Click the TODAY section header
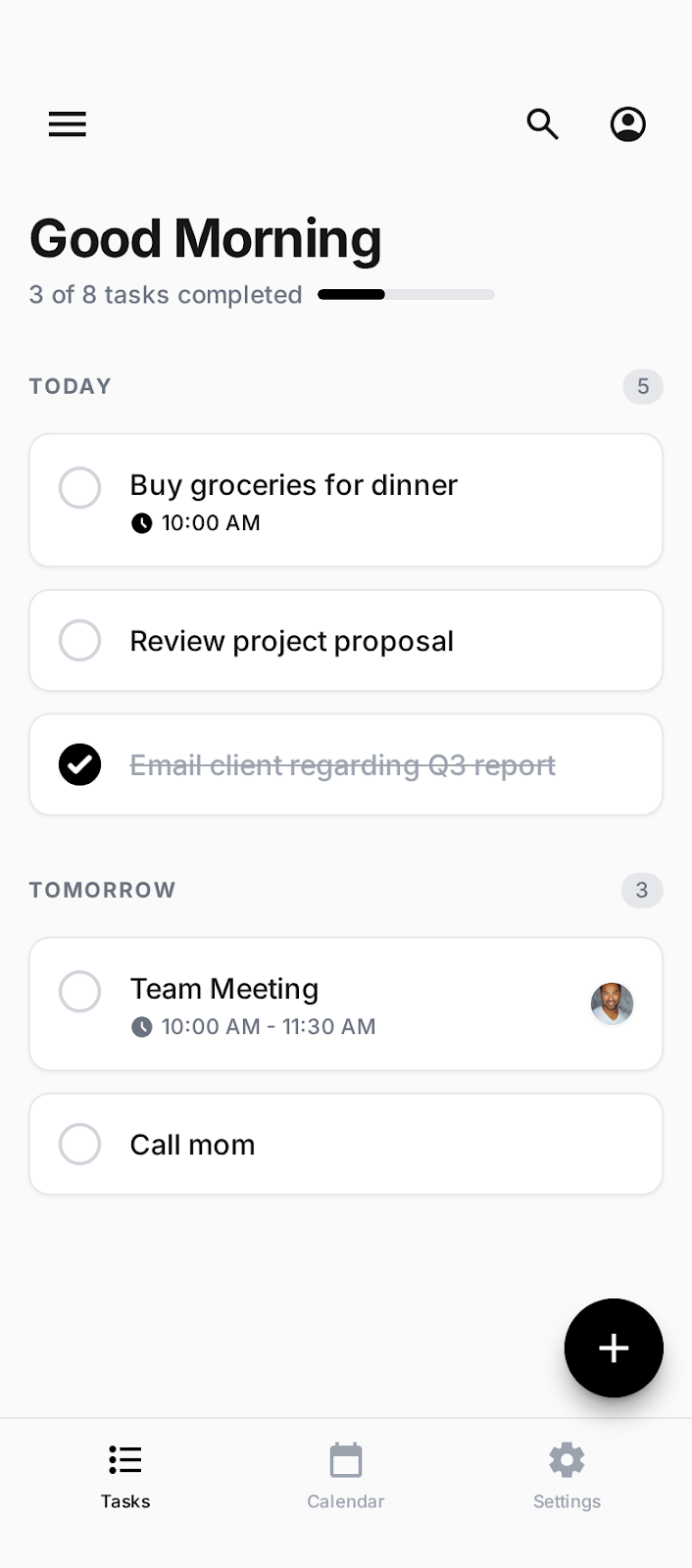 (71, 386)
